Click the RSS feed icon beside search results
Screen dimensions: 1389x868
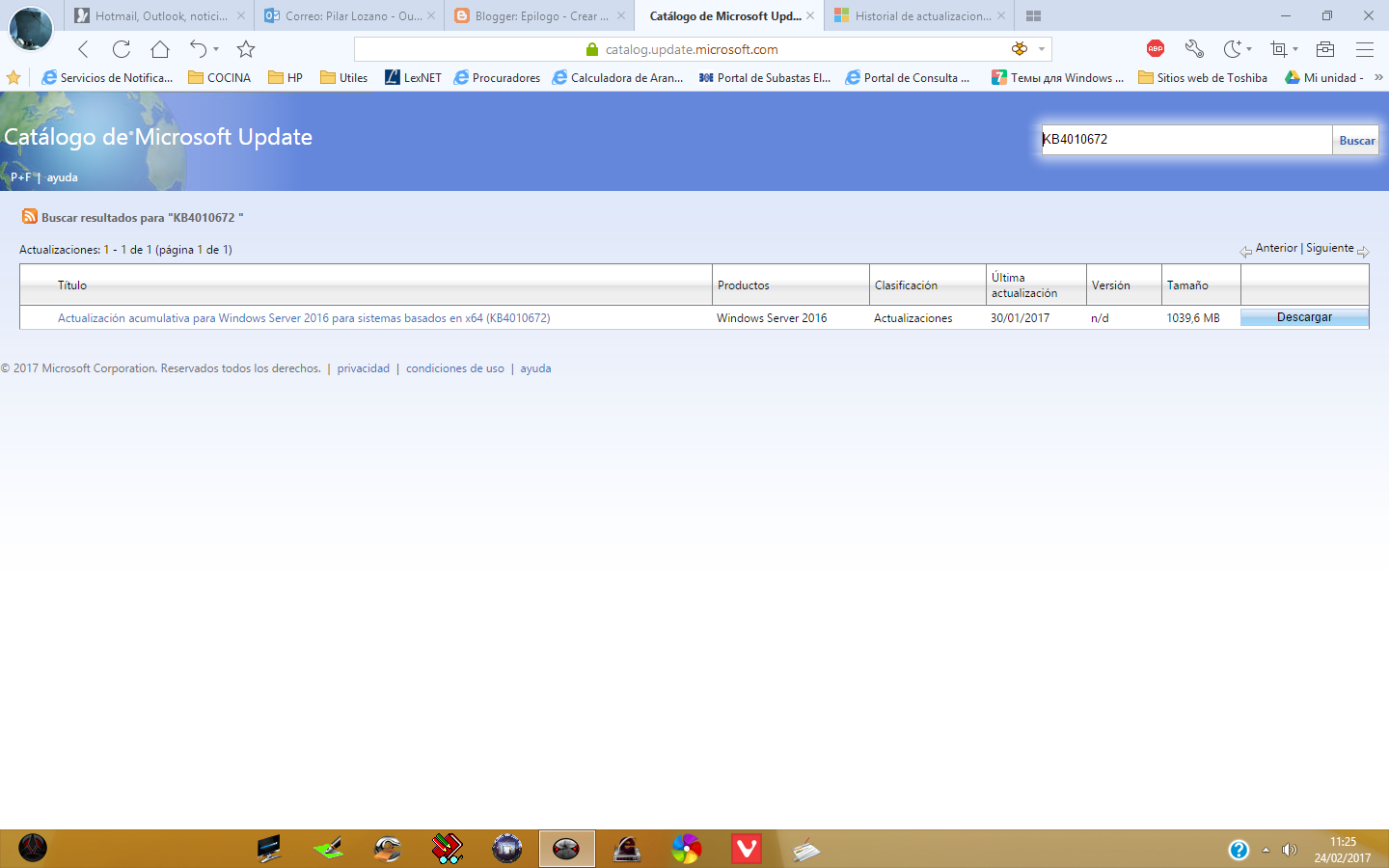tap(30, 216)
